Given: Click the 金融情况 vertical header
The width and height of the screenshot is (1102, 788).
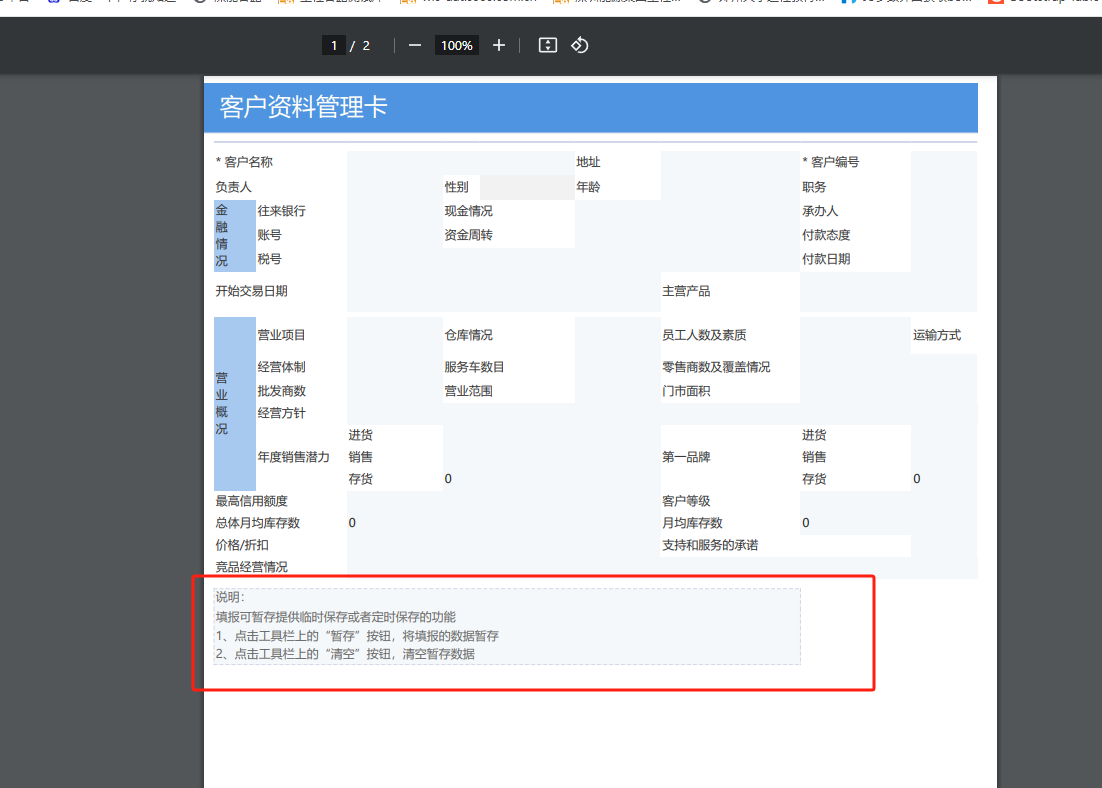Looking at the screenshot, I should point(235,235).
